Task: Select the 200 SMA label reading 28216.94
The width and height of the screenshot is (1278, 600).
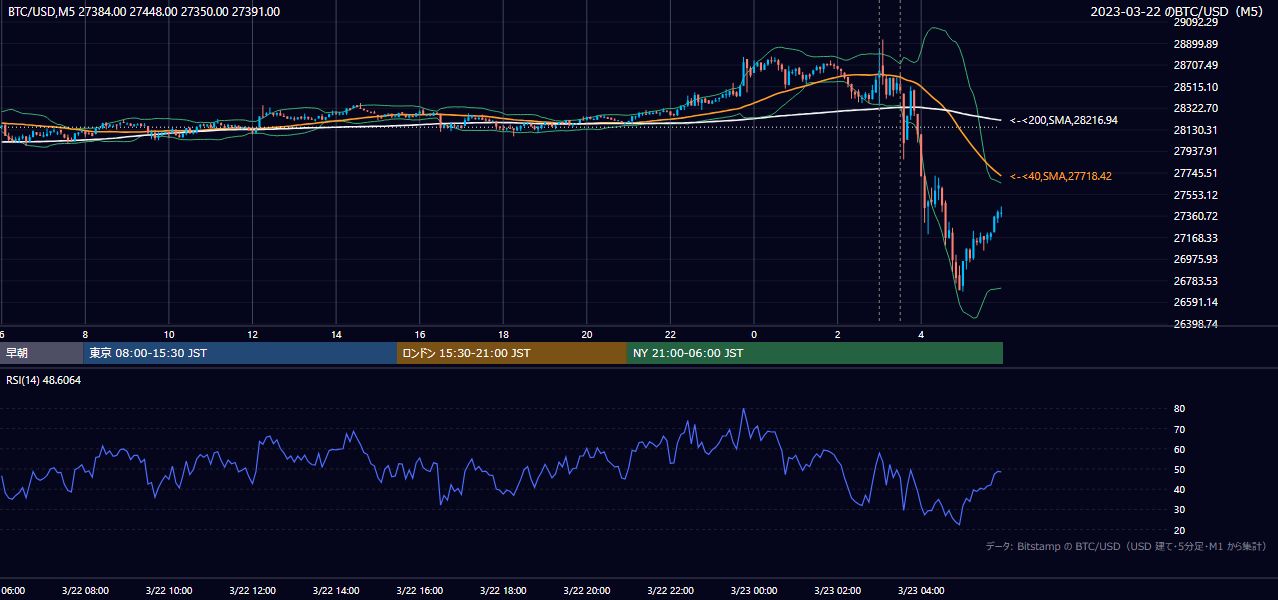Action: [x=1064, y=120]
